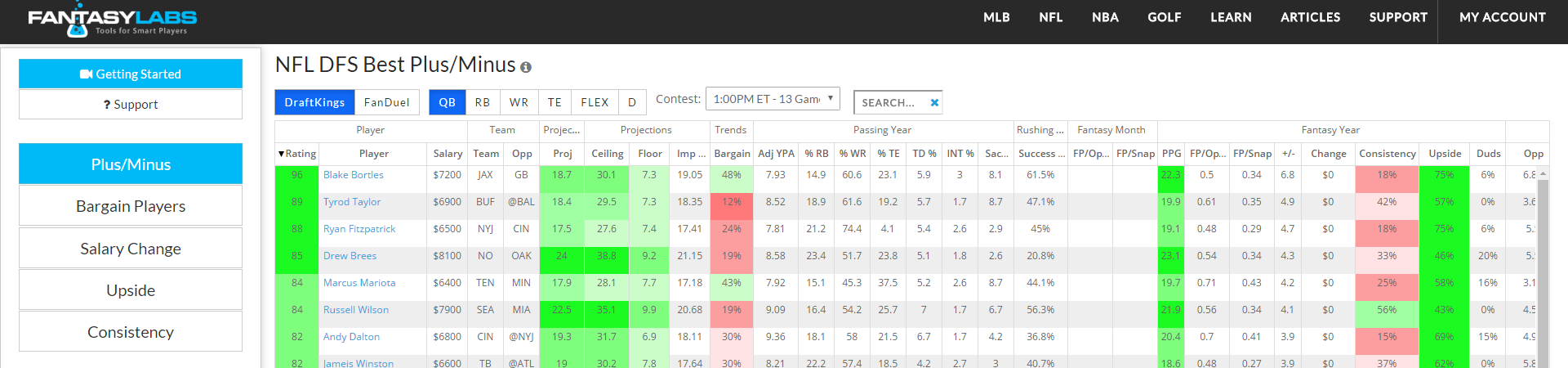Sort by Ceiling column header
1568x368 pixels.
(608, 154)
